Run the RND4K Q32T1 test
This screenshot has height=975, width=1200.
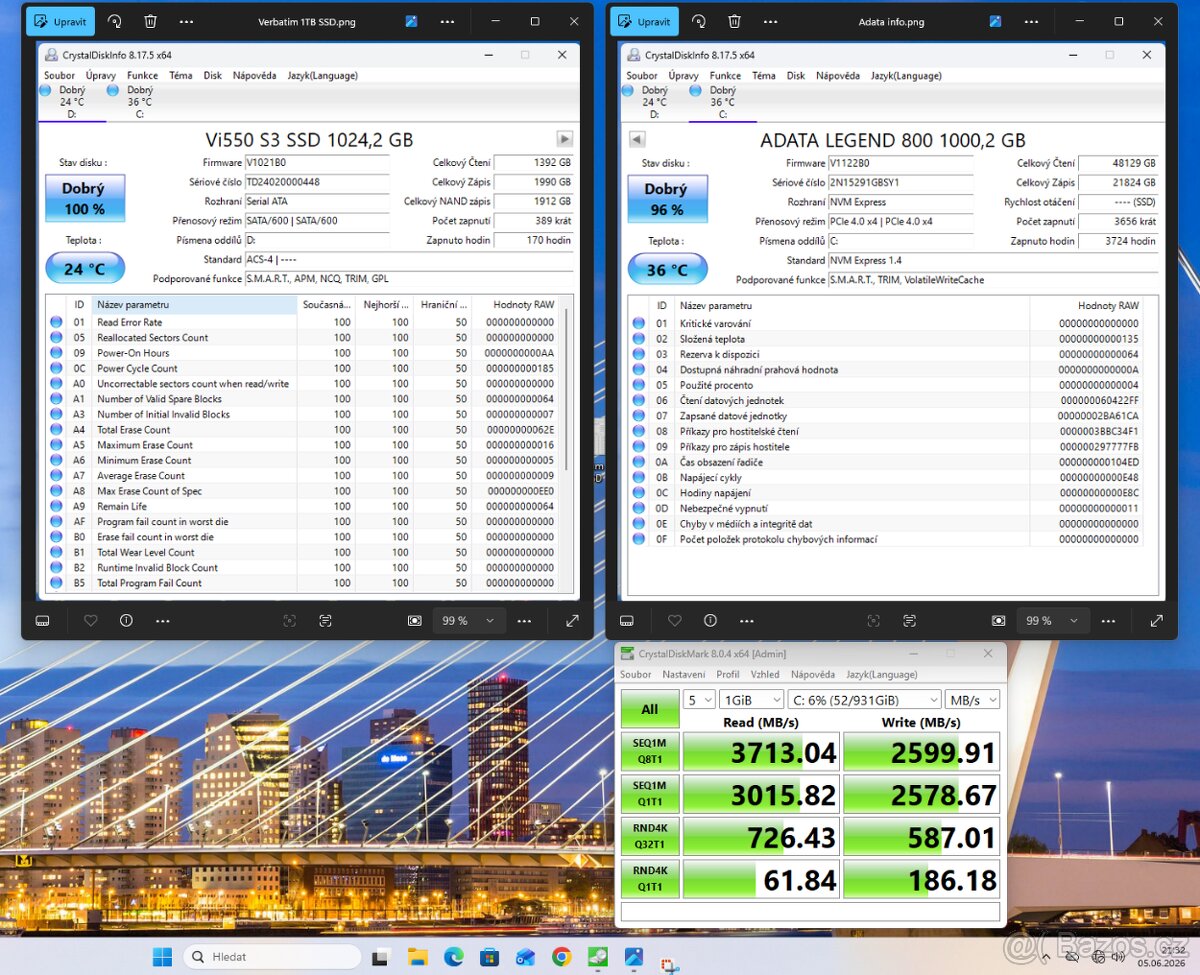coord(649,836)
